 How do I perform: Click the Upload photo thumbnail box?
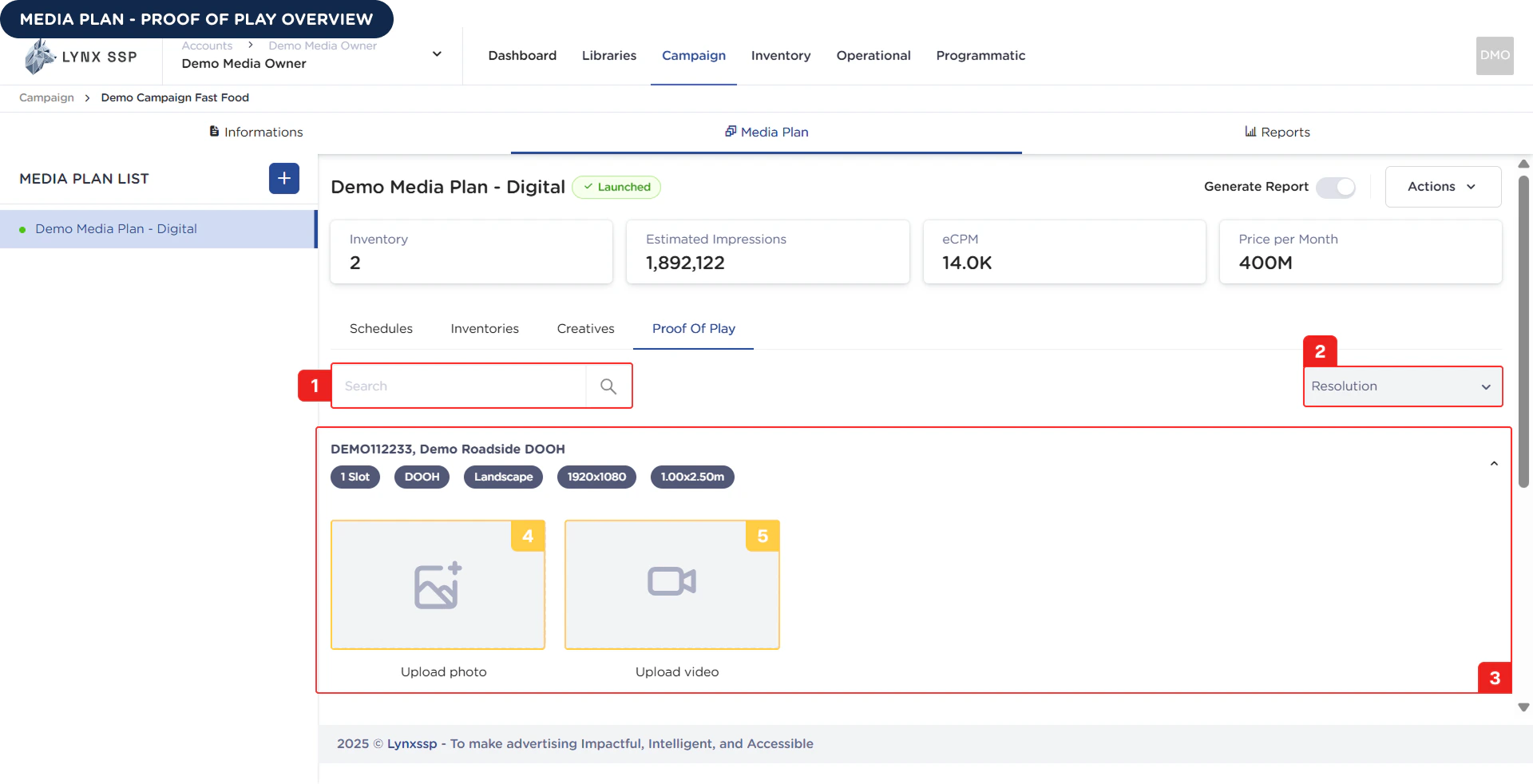tap(438, 585)
